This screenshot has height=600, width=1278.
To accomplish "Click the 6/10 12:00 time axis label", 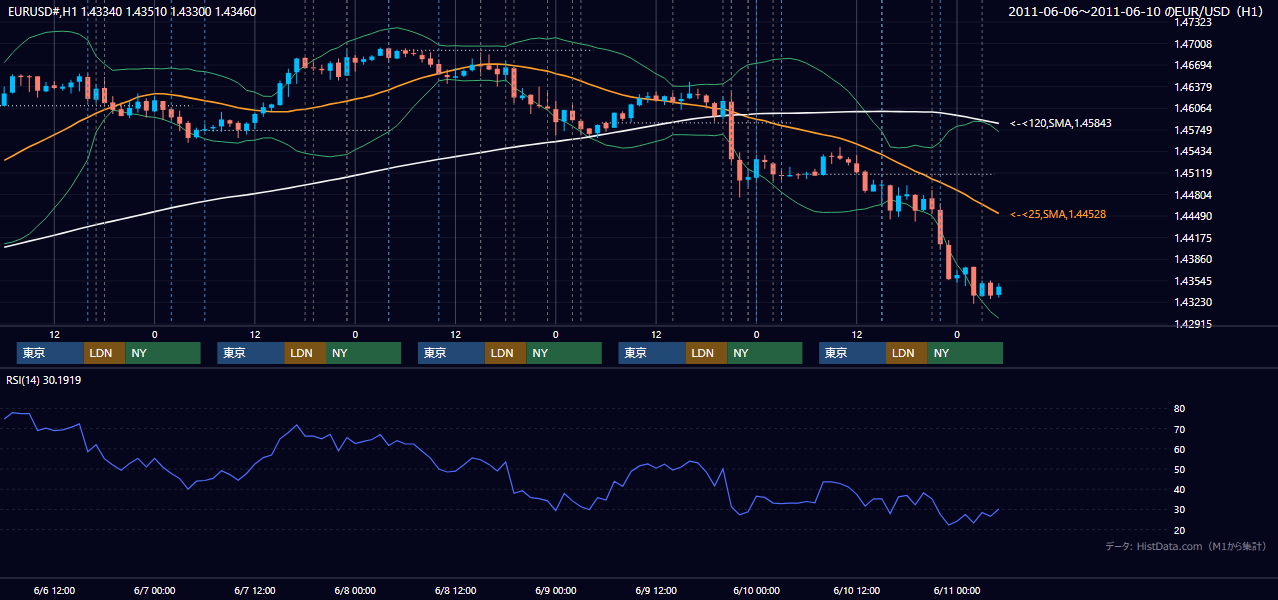I will point(856,590).
